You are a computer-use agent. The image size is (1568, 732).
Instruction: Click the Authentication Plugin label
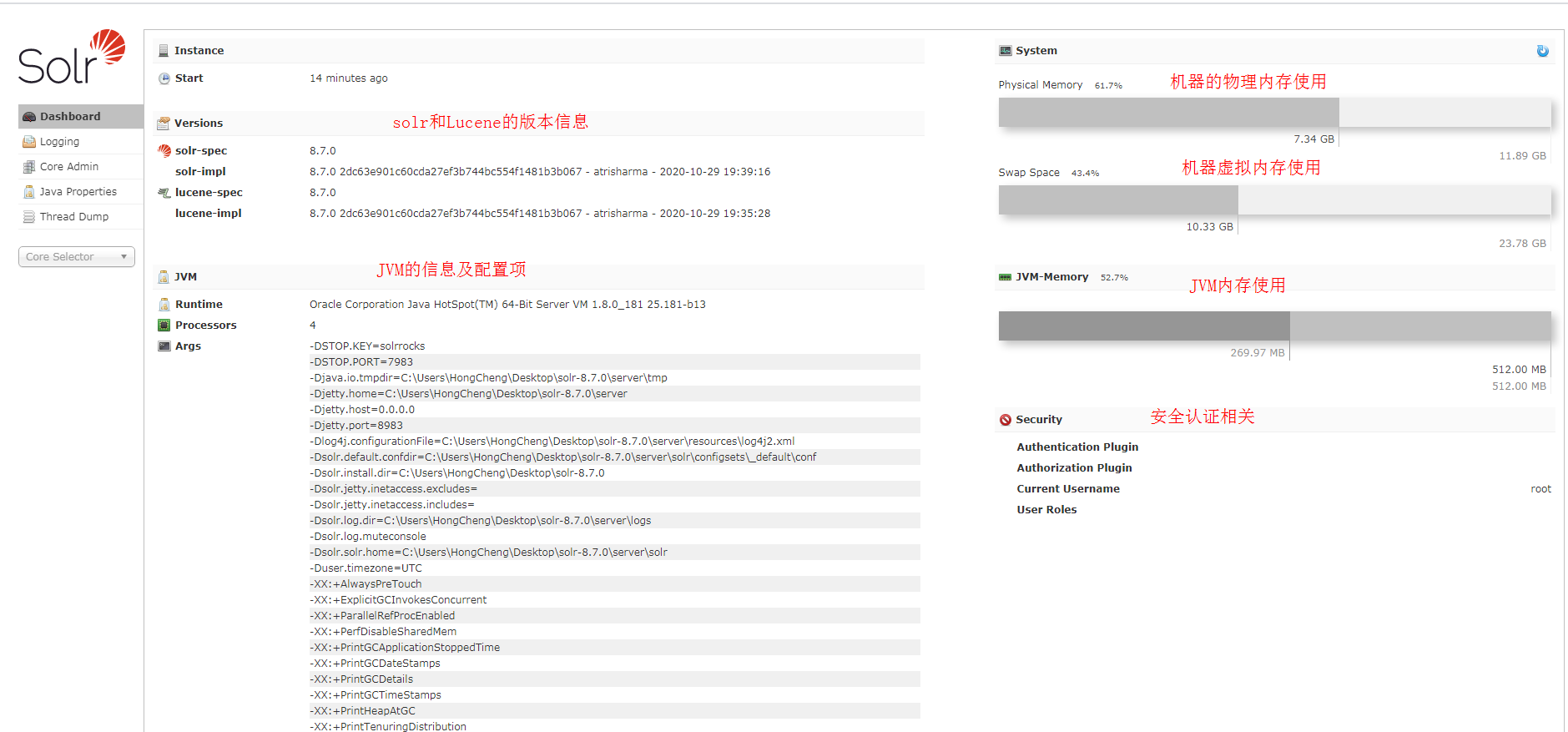[1077, 447]
